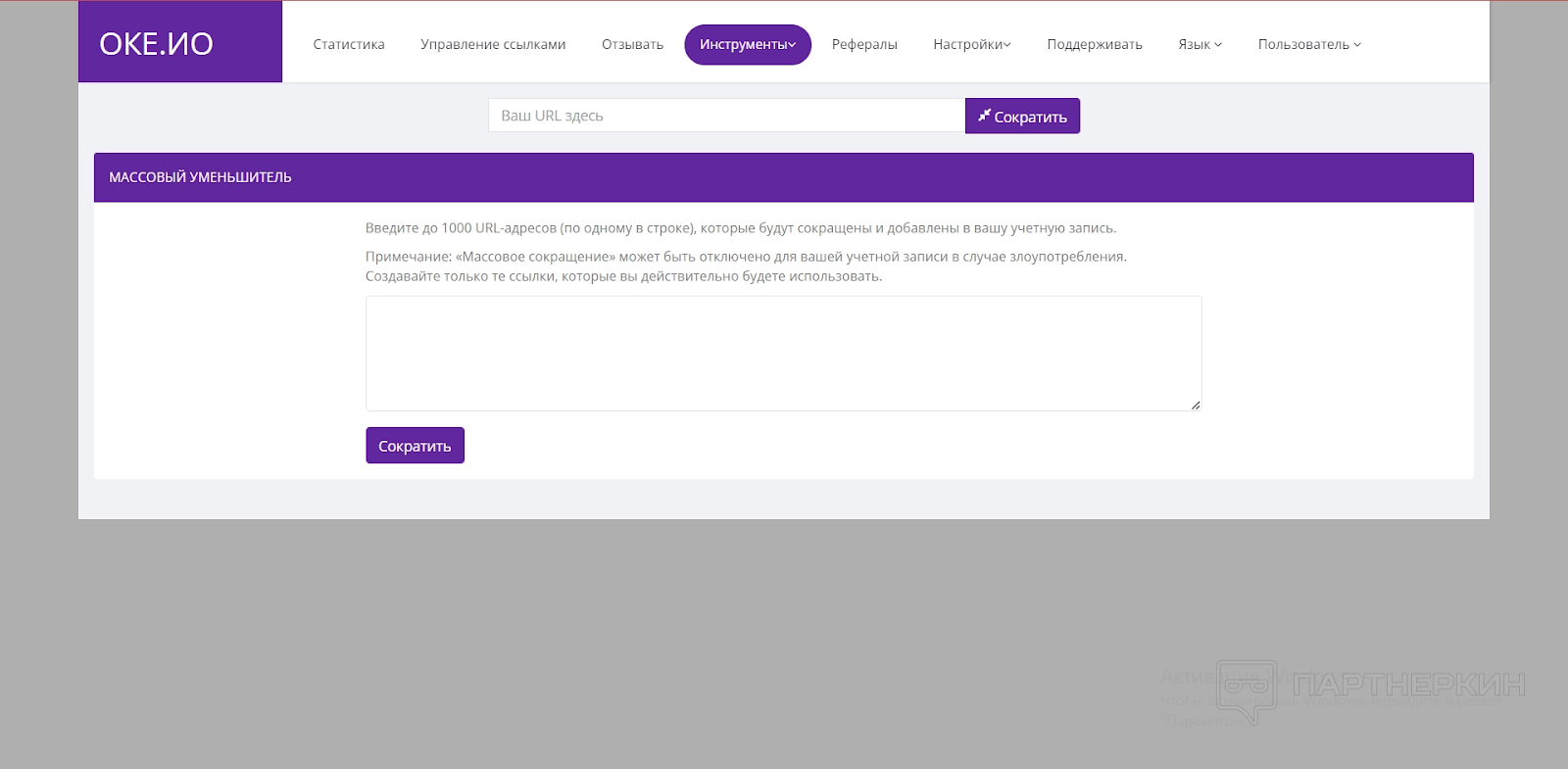Click the OKE.ИО logo
This screenshot has width=1568, height=769.
pyautogui.click(x=157, y=44)
